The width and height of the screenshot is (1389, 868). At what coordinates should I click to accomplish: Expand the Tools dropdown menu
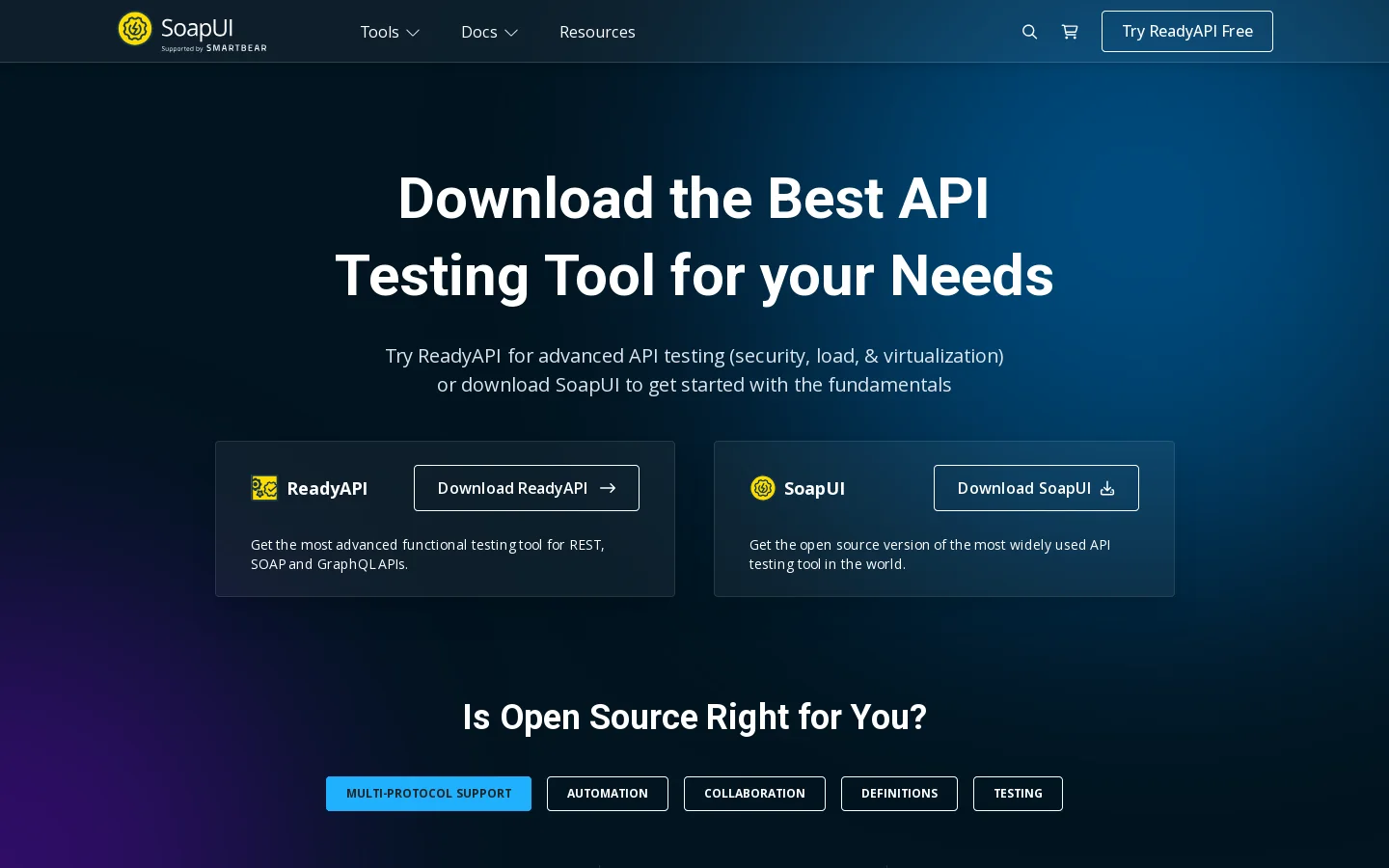pyautogui.click(x=390, y=32)
